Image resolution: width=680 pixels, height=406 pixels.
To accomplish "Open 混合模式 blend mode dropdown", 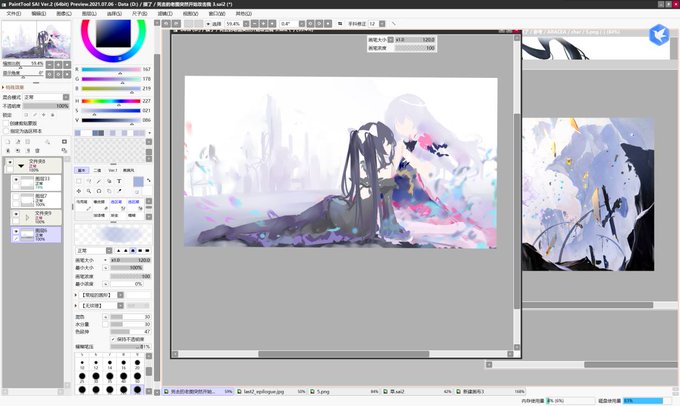I will point(66,97).
